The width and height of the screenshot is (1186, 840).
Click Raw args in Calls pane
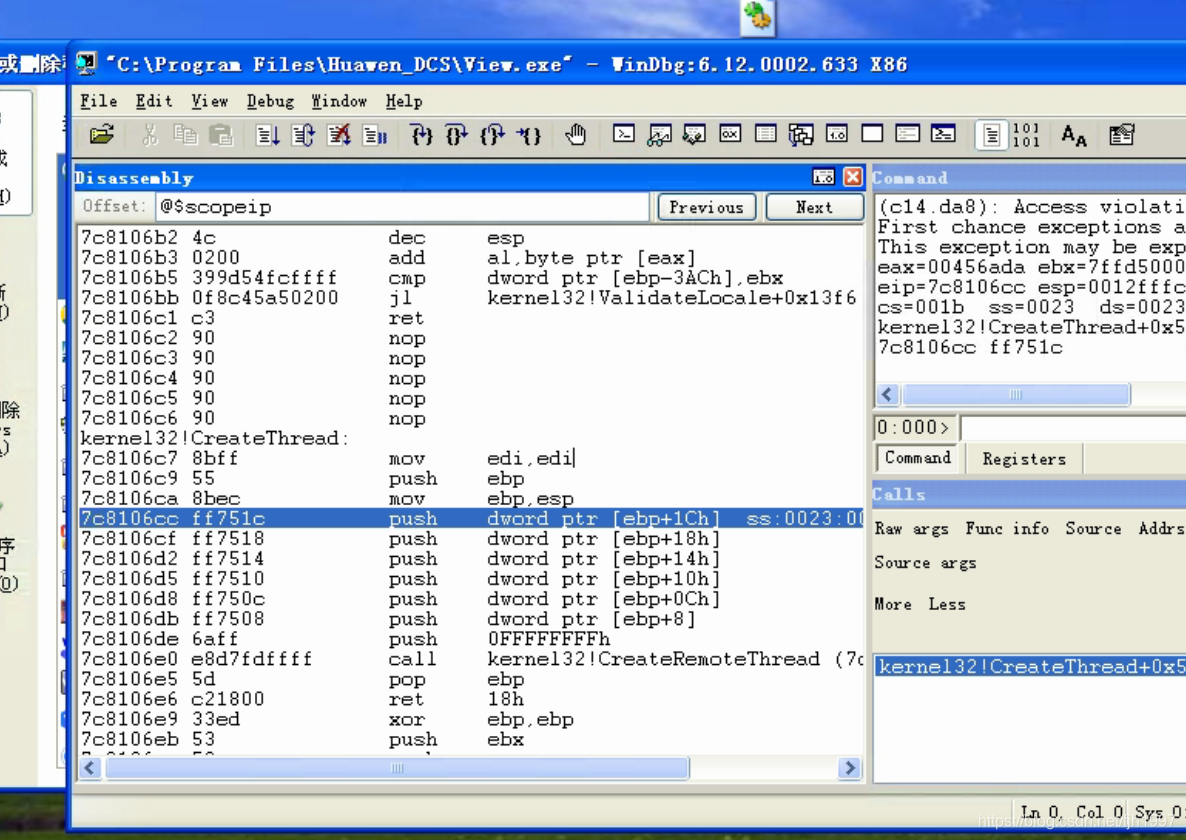(x=911, y=528)
